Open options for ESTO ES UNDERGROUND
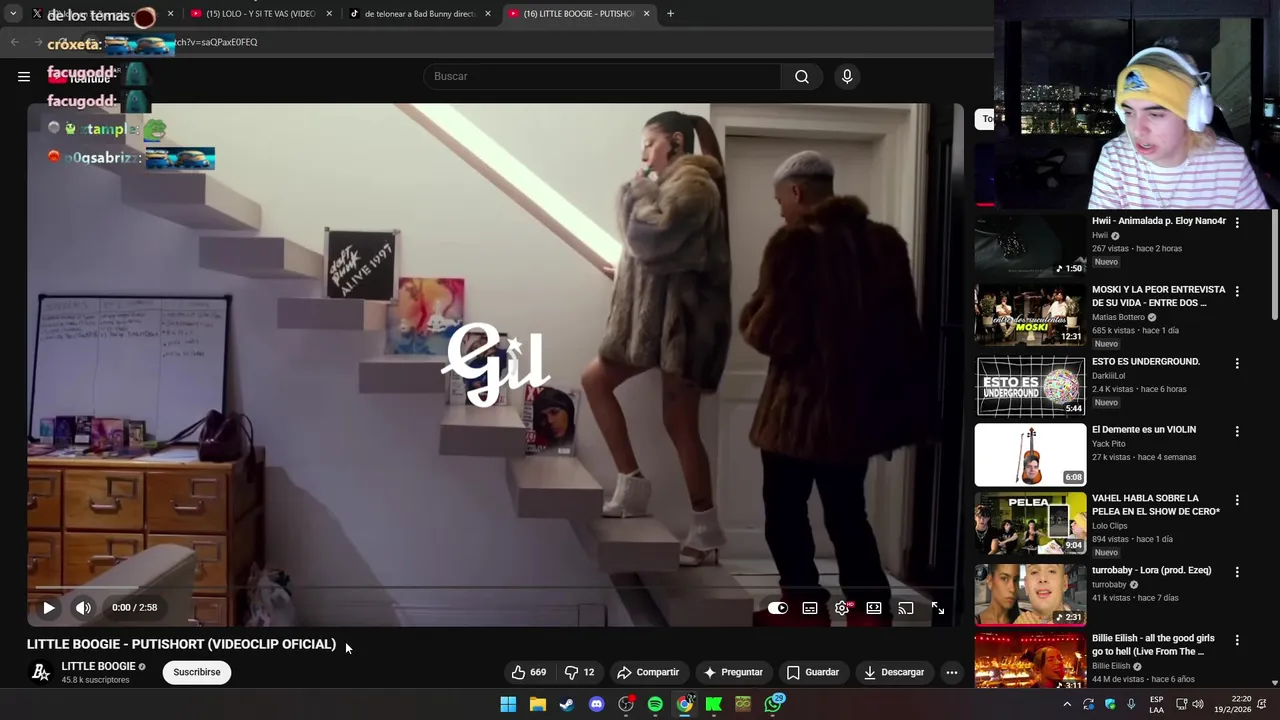The width and height of the screenshot is (1280, 720). [x=1237, y=364]
